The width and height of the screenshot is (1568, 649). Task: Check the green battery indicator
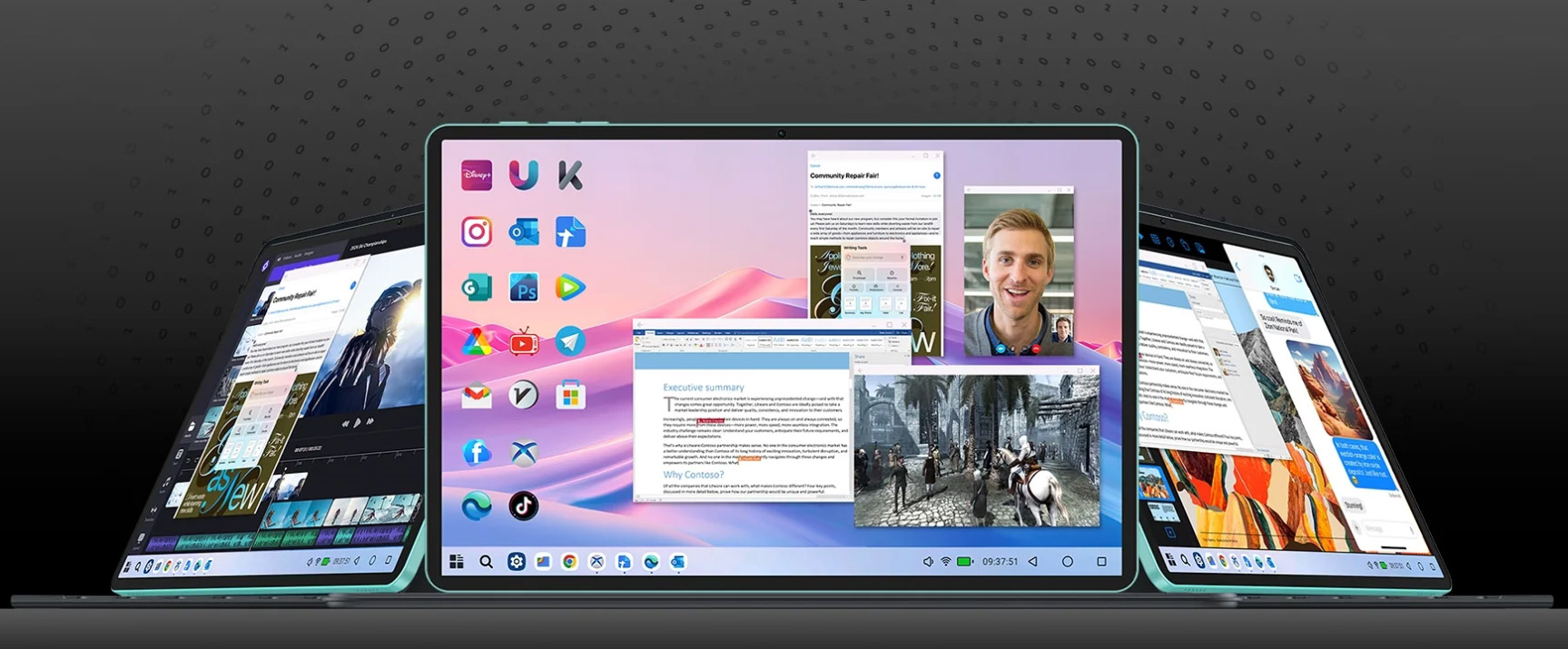[965, 562]
